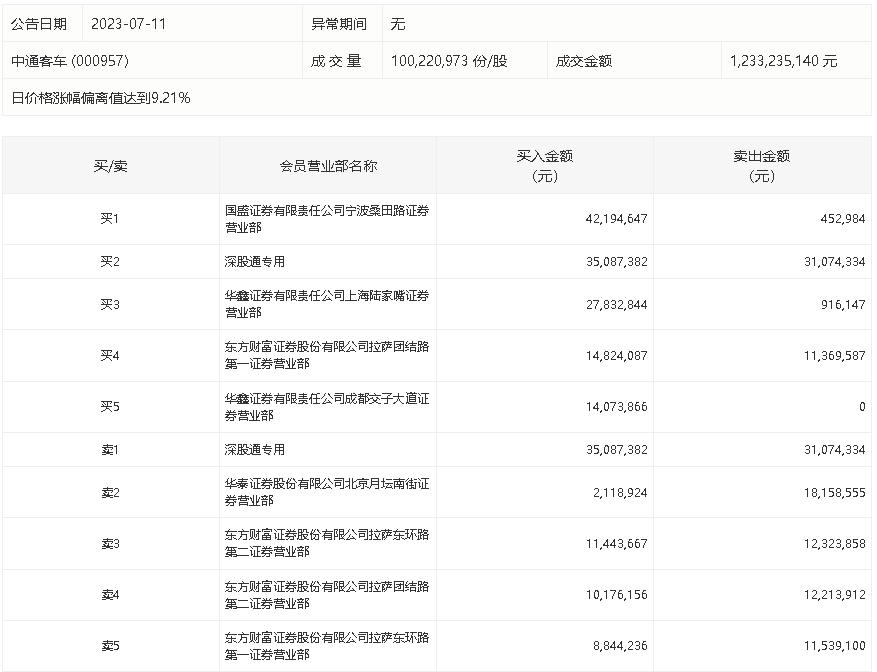This screenshot has width=877, height=672.
Task: Click the 会员营业部名称 column header
Action: (328, 166)
